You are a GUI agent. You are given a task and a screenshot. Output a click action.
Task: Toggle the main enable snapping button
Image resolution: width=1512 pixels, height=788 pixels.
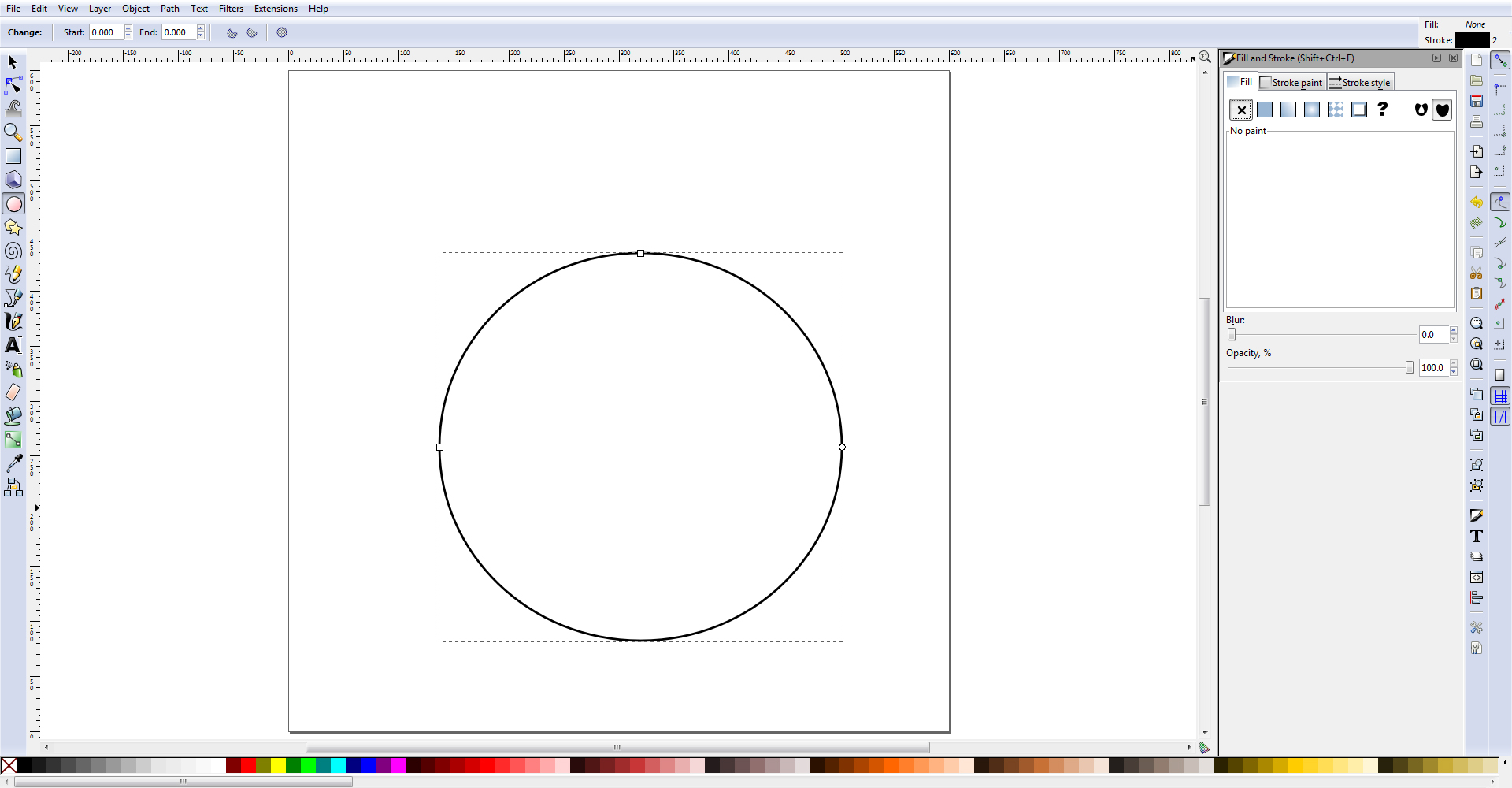[x=1500, y=61]
